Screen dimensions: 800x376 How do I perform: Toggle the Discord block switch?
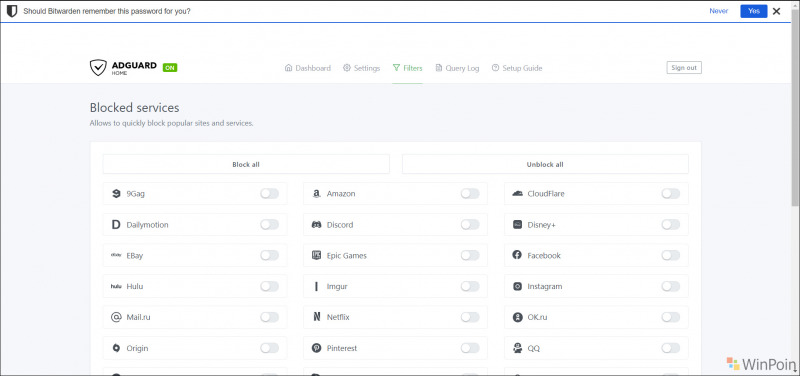click(x=470, y=224)
